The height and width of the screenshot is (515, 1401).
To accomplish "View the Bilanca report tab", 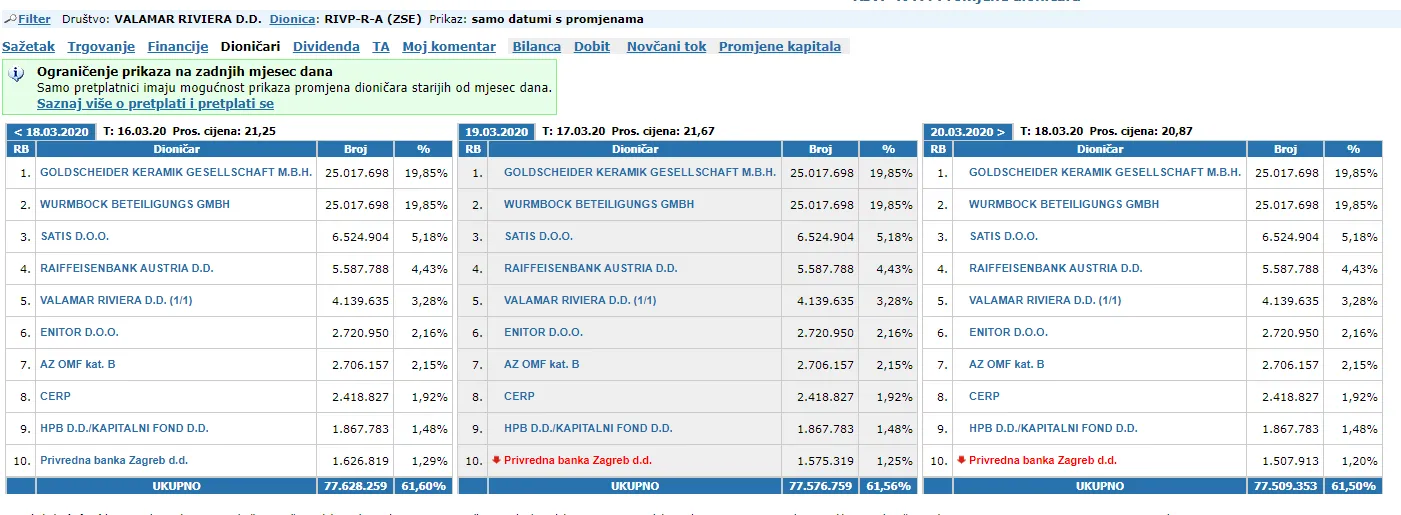I will [x=536, y=46].
